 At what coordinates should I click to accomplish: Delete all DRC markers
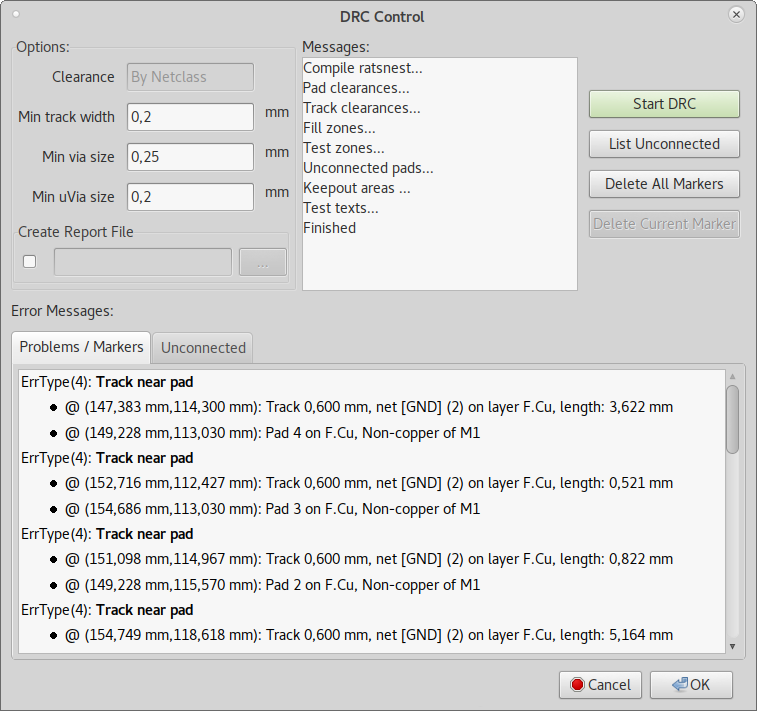click(664, 184)
